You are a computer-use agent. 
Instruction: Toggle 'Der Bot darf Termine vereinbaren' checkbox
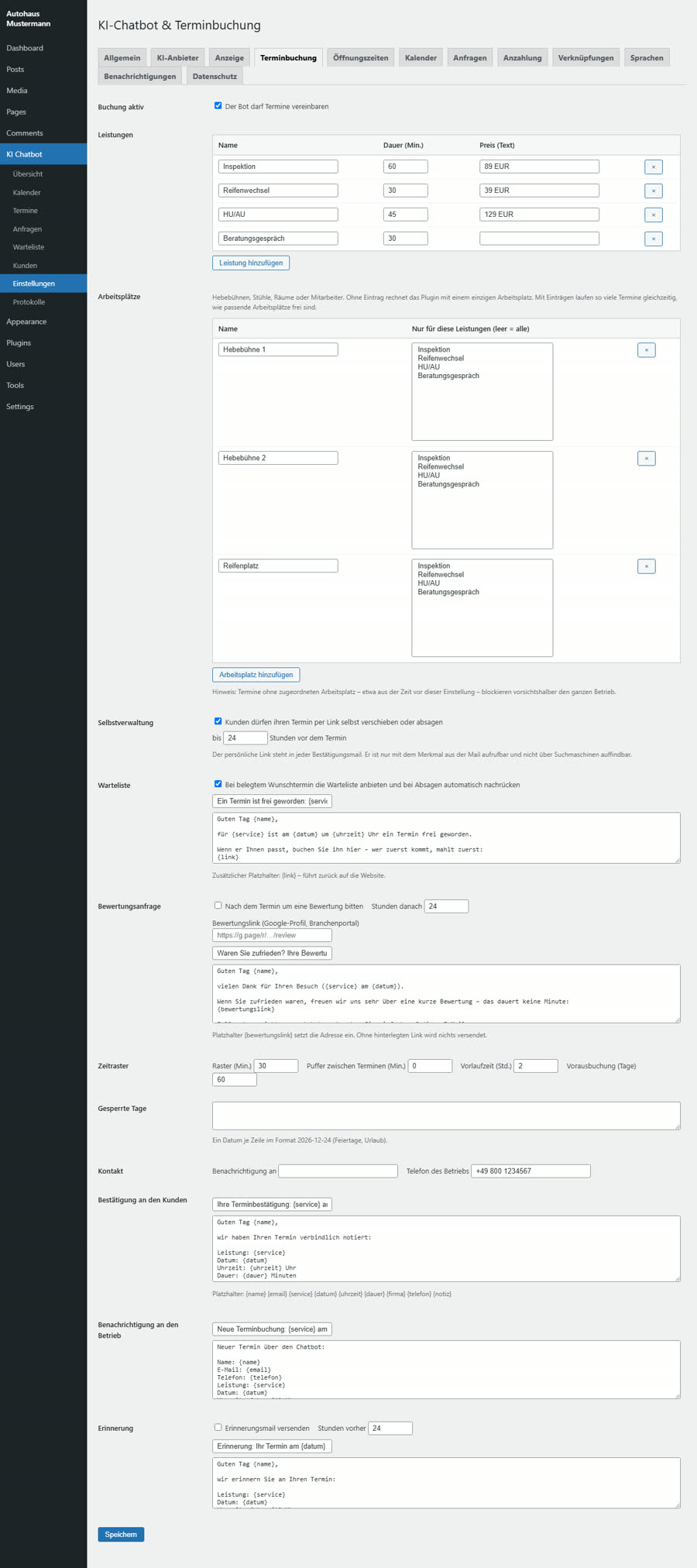point(218,106)
